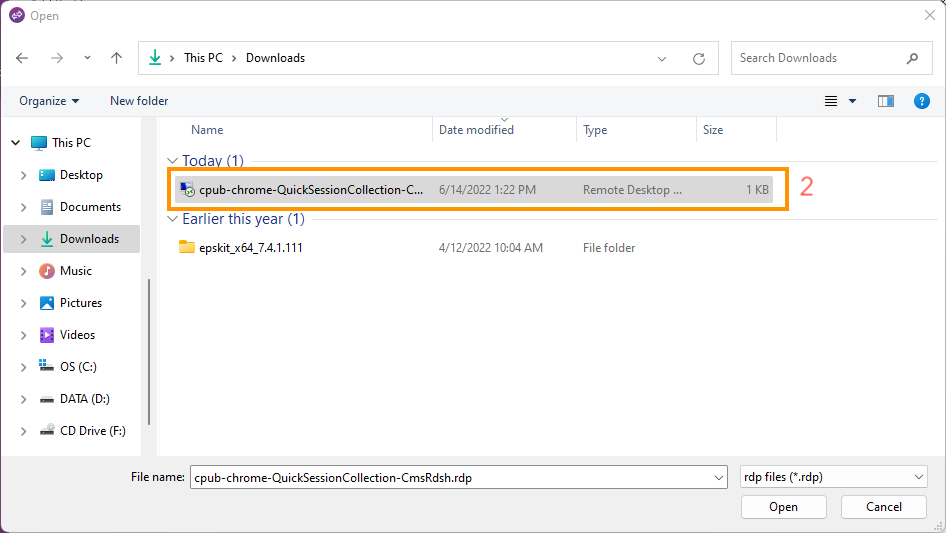This screenshot has height=533, width=946.
Task: Expand the Desktop tree node
Action: tap(24, 175)
